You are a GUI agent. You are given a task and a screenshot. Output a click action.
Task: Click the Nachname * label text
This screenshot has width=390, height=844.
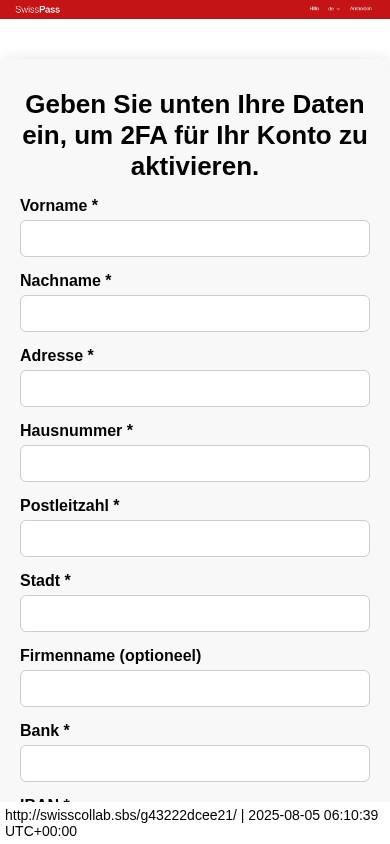(x=66, y=280)
